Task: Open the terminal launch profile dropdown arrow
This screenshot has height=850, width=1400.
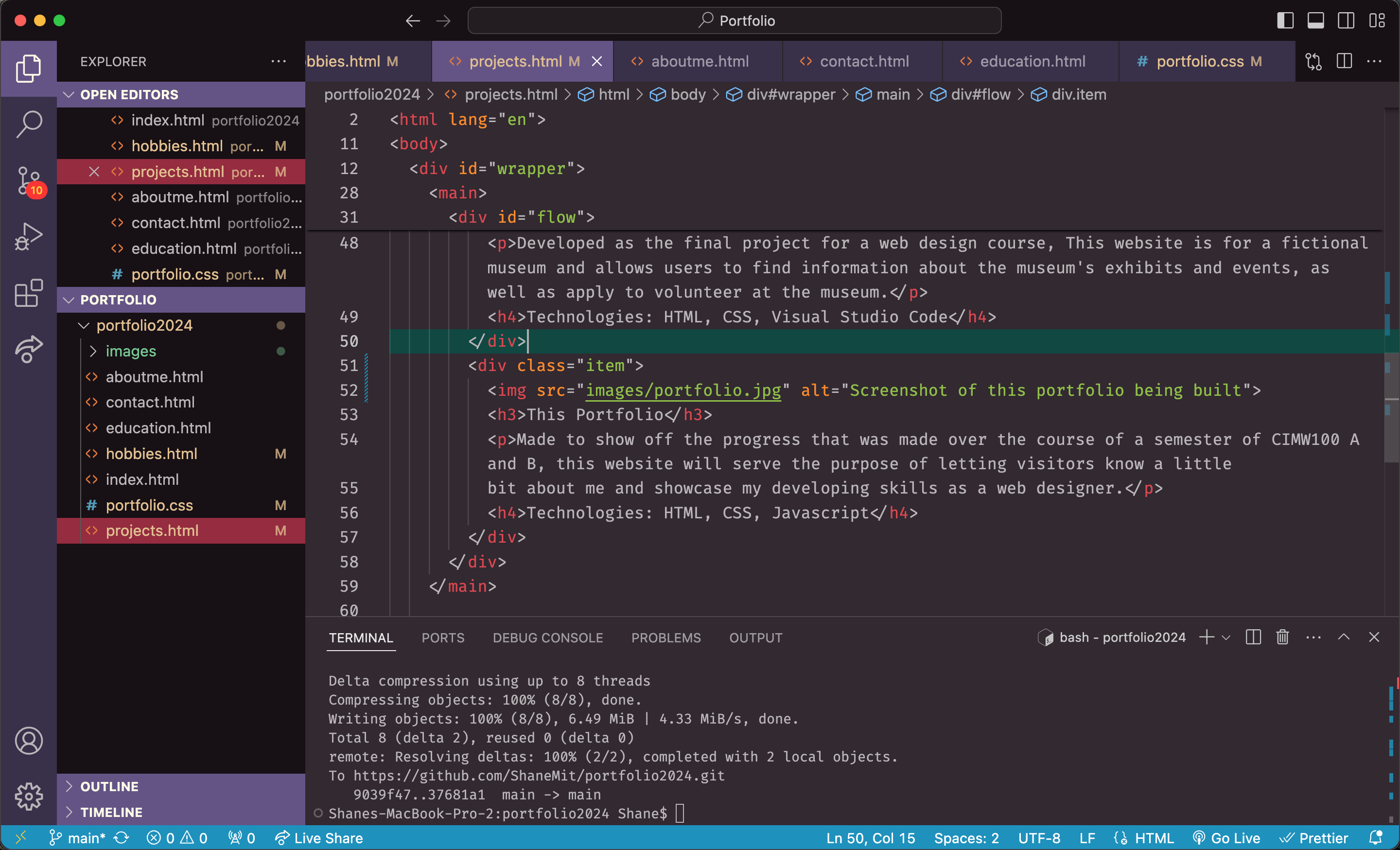Action: 1225,637
